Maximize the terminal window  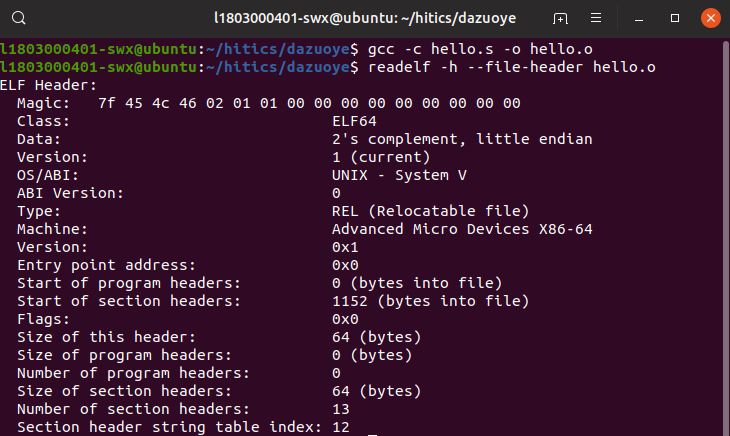pos(675,18)
